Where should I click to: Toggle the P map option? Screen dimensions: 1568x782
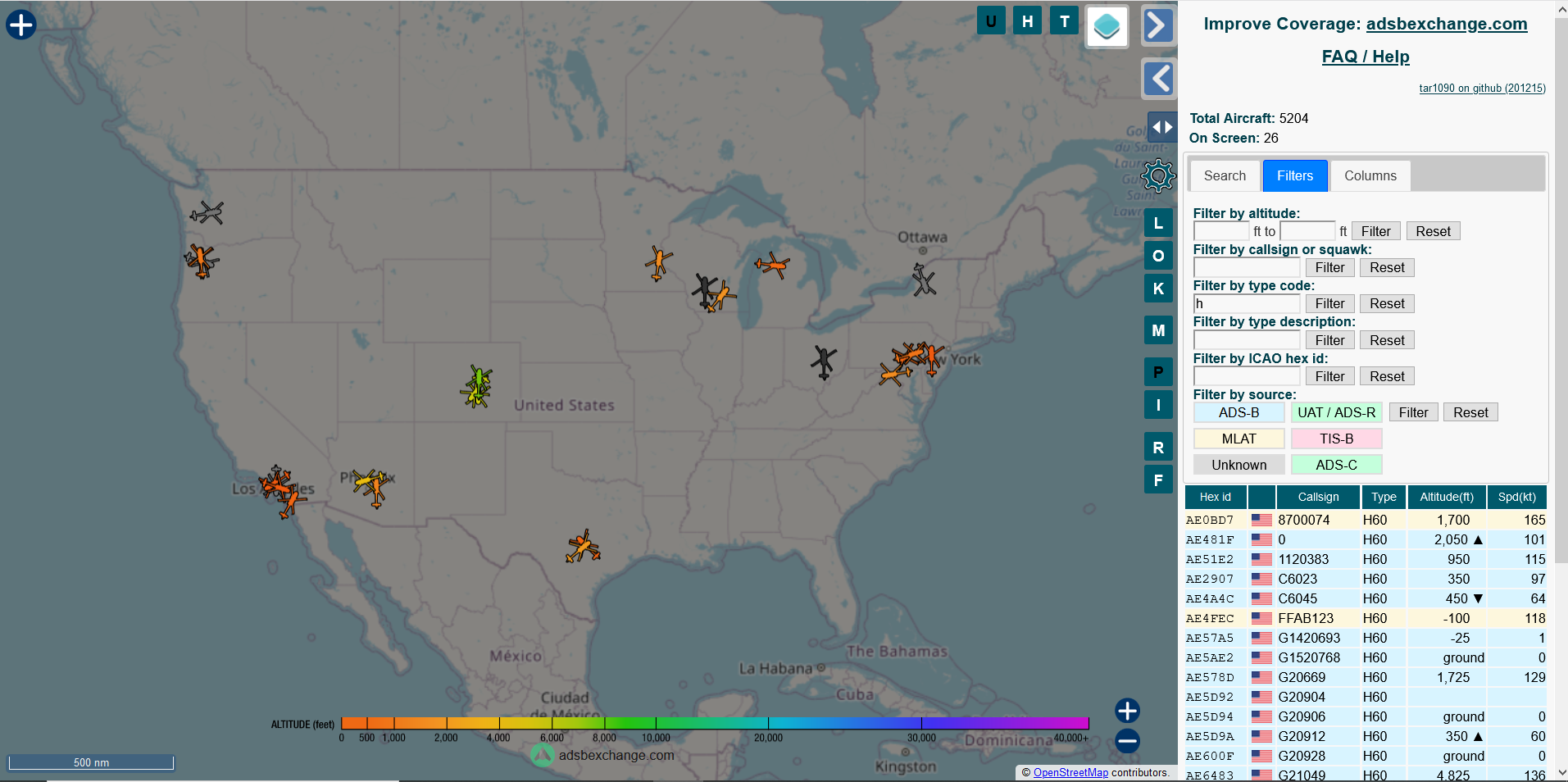(x=1158, y=372)
